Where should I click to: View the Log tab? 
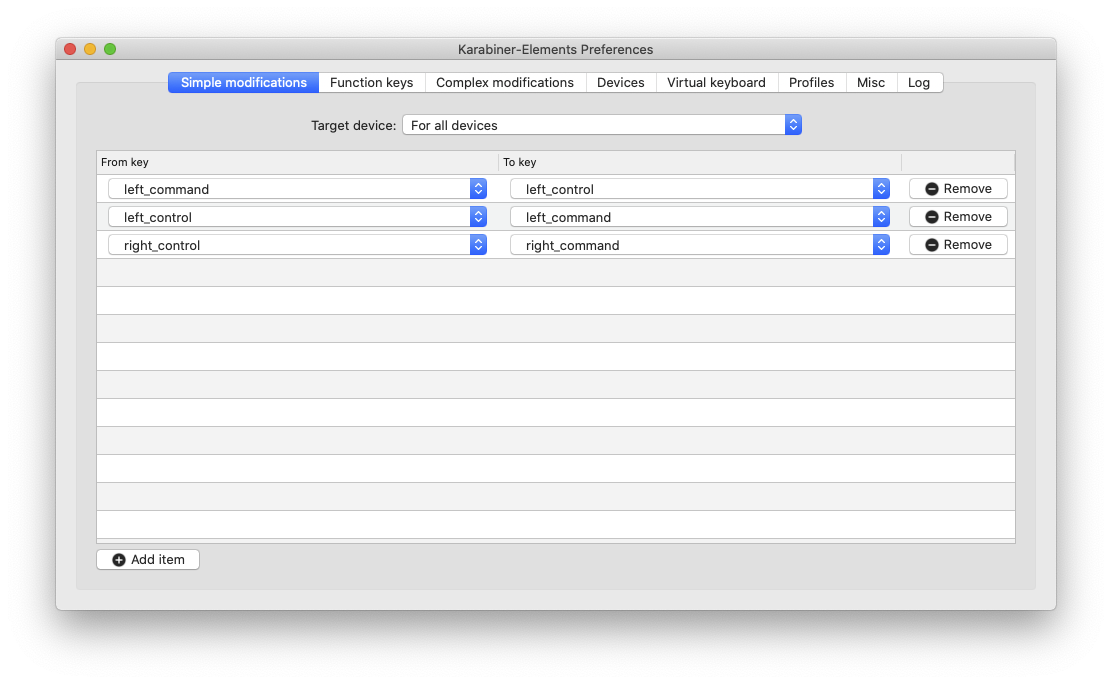919,83
